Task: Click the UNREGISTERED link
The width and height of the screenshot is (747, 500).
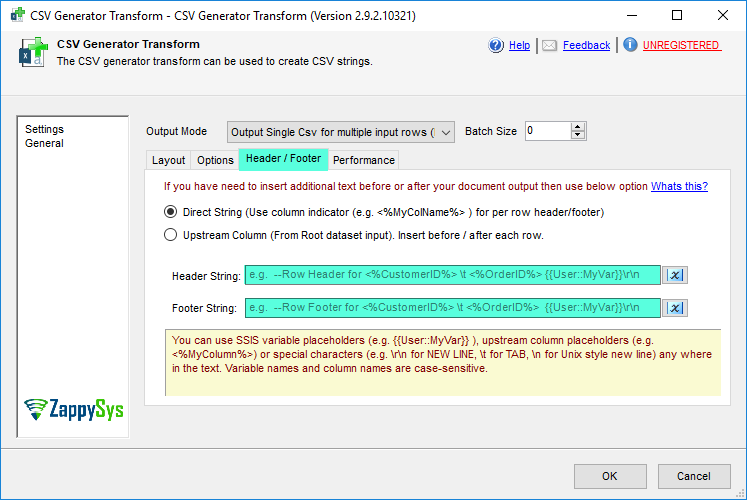Action: [682, 45]
